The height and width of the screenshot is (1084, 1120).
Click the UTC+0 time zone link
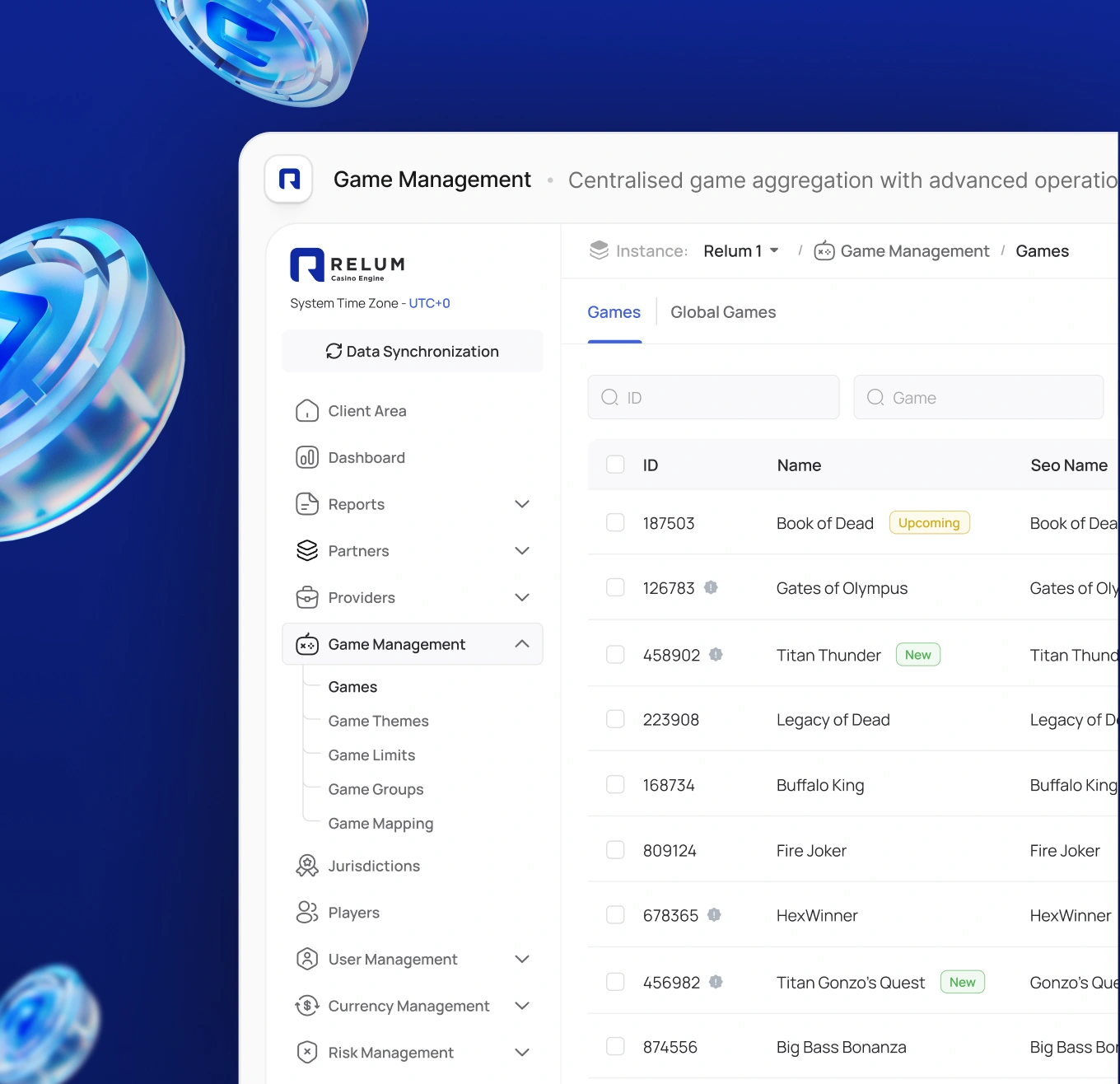pyautogui.click(x=429, y=303)
